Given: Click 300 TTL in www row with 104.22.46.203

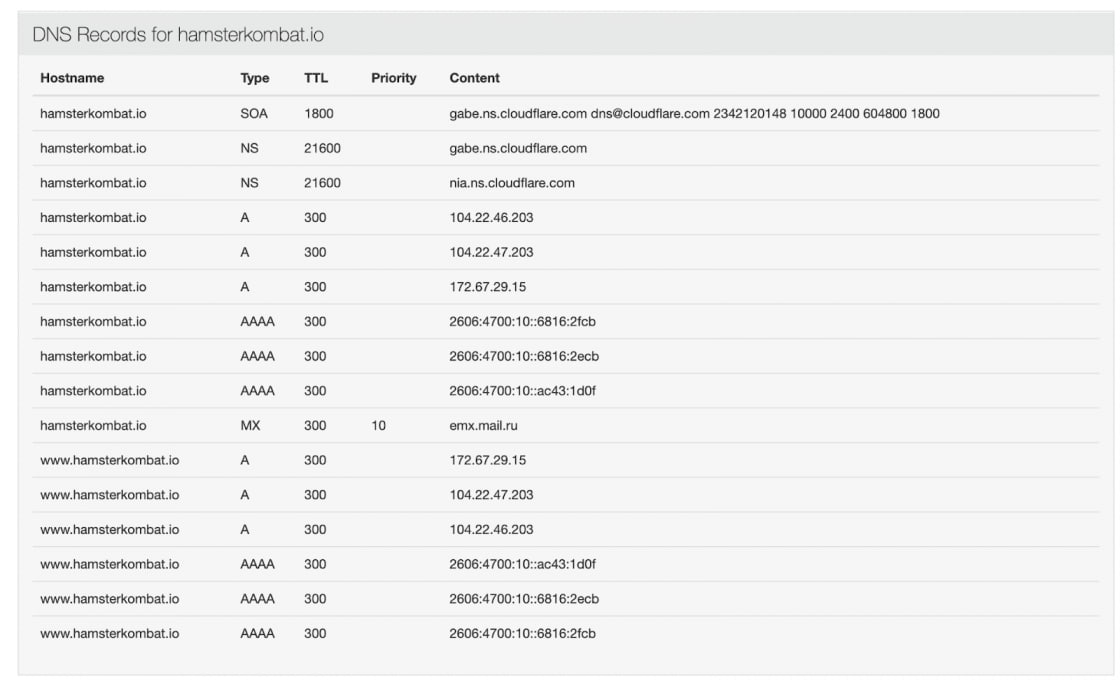Looking at the screenshot, I should 315,529.
